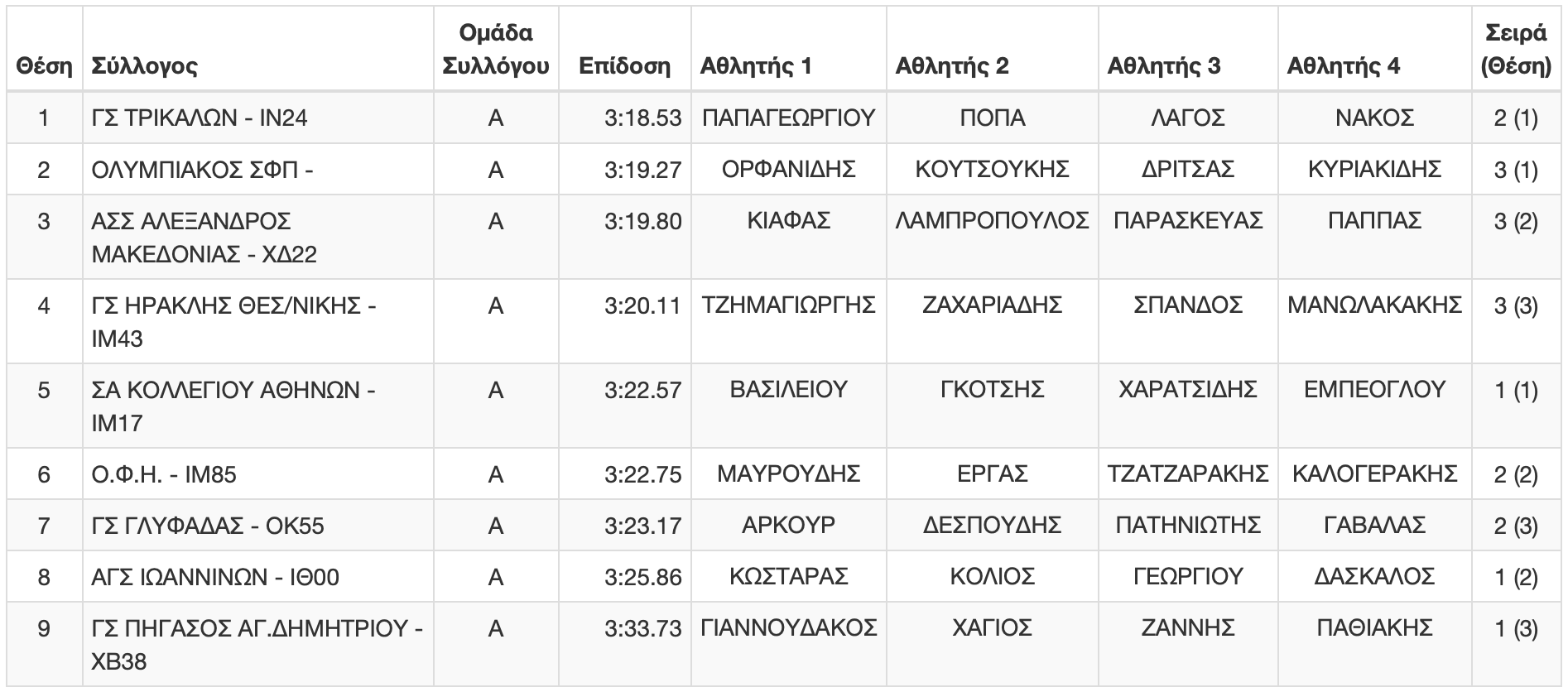Click athlete ΜΑΝΩΛΑΚΑΚΗΣ name cell

1374,322
